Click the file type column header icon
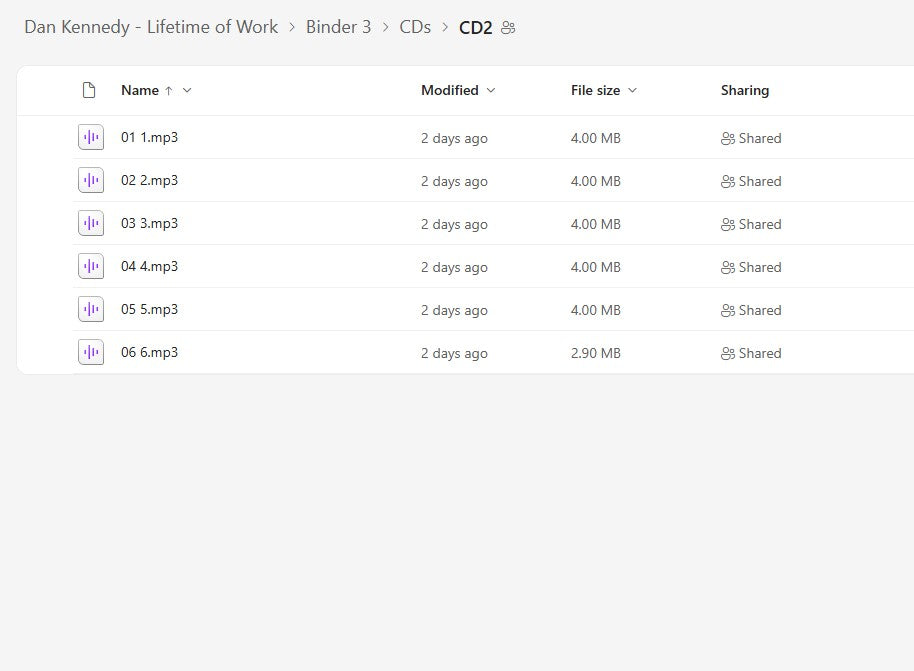 [89, 90]
